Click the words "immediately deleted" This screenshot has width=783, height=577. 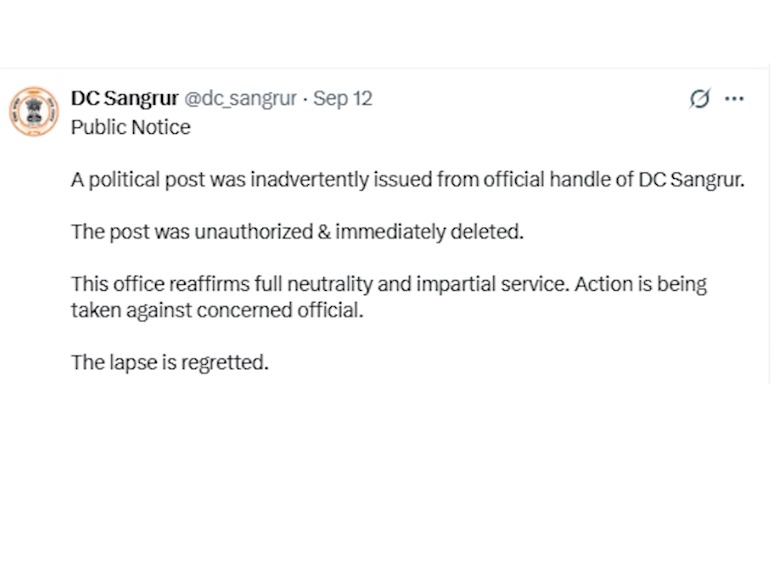click(430, 232)
